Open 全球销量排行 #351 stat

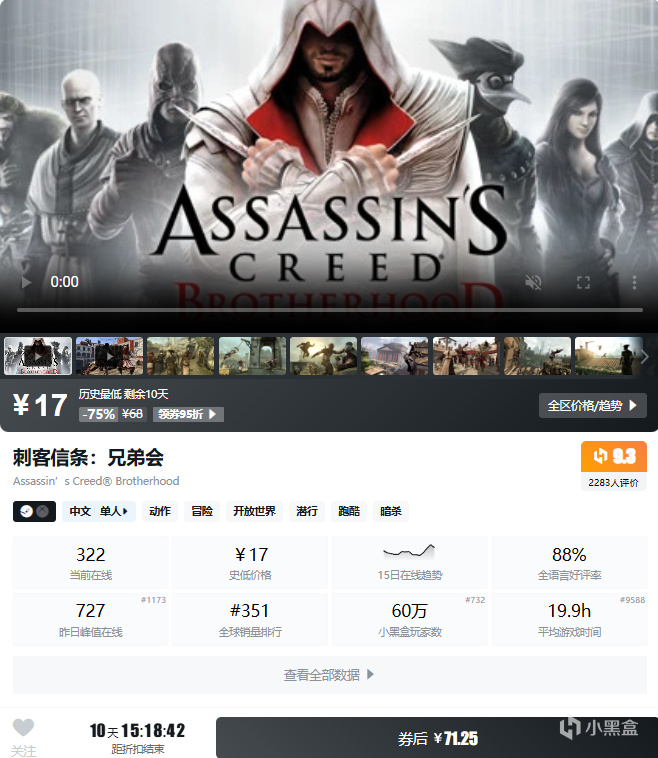click(x=250, y=619)
